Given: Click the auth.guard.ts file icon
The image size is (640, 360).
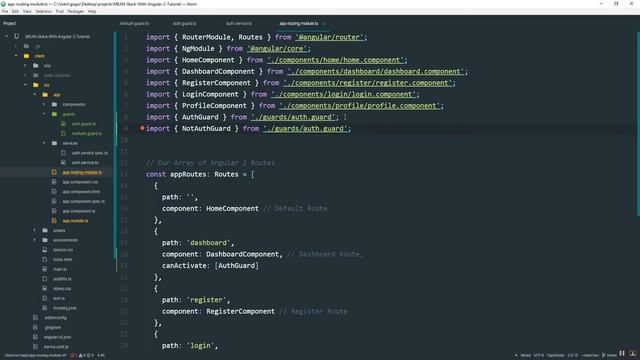Looking at the screenshot, I should 63,124.
